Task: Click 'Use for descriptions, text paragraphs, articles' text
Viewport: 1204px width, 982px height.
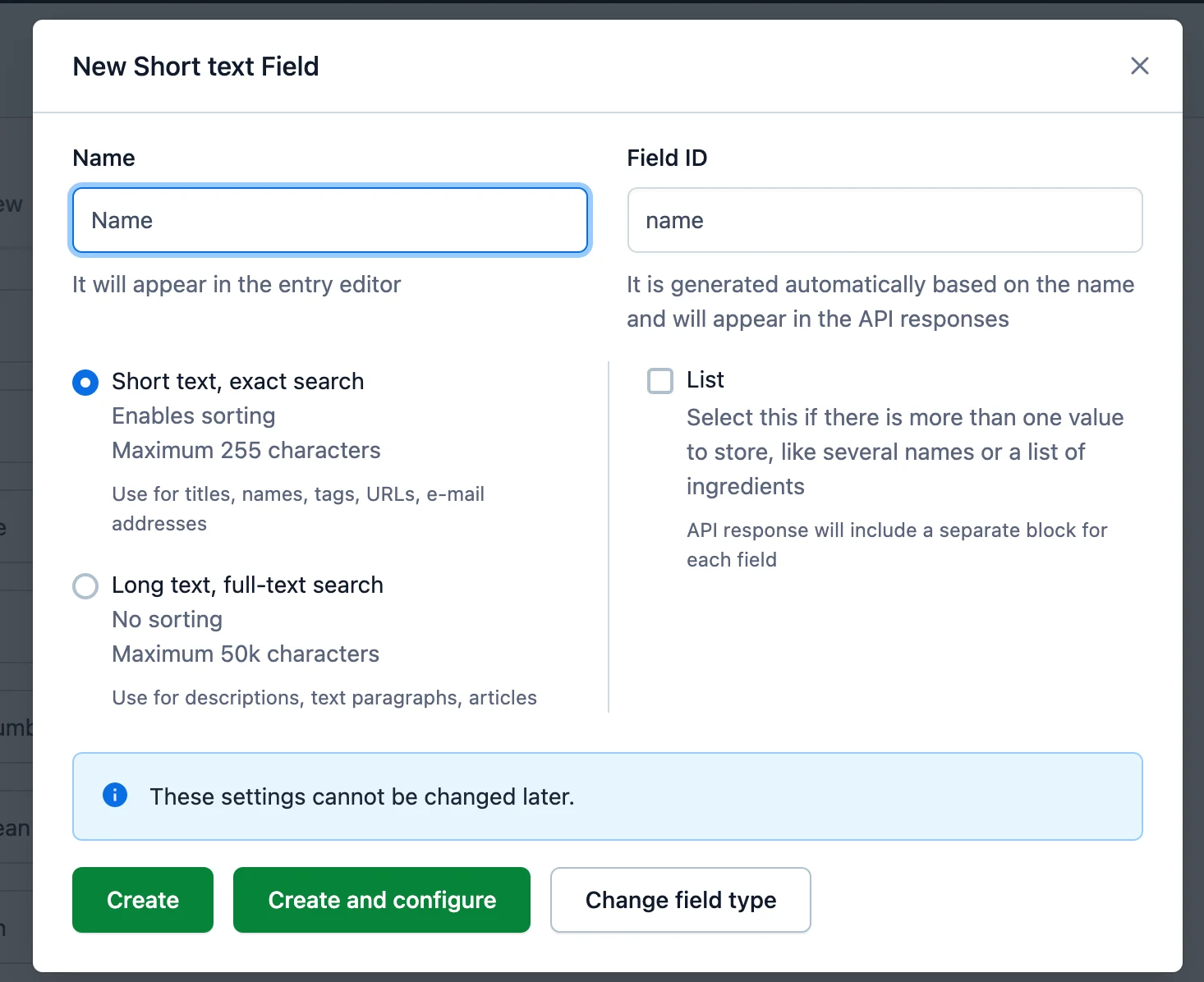Action: (324, 698)
